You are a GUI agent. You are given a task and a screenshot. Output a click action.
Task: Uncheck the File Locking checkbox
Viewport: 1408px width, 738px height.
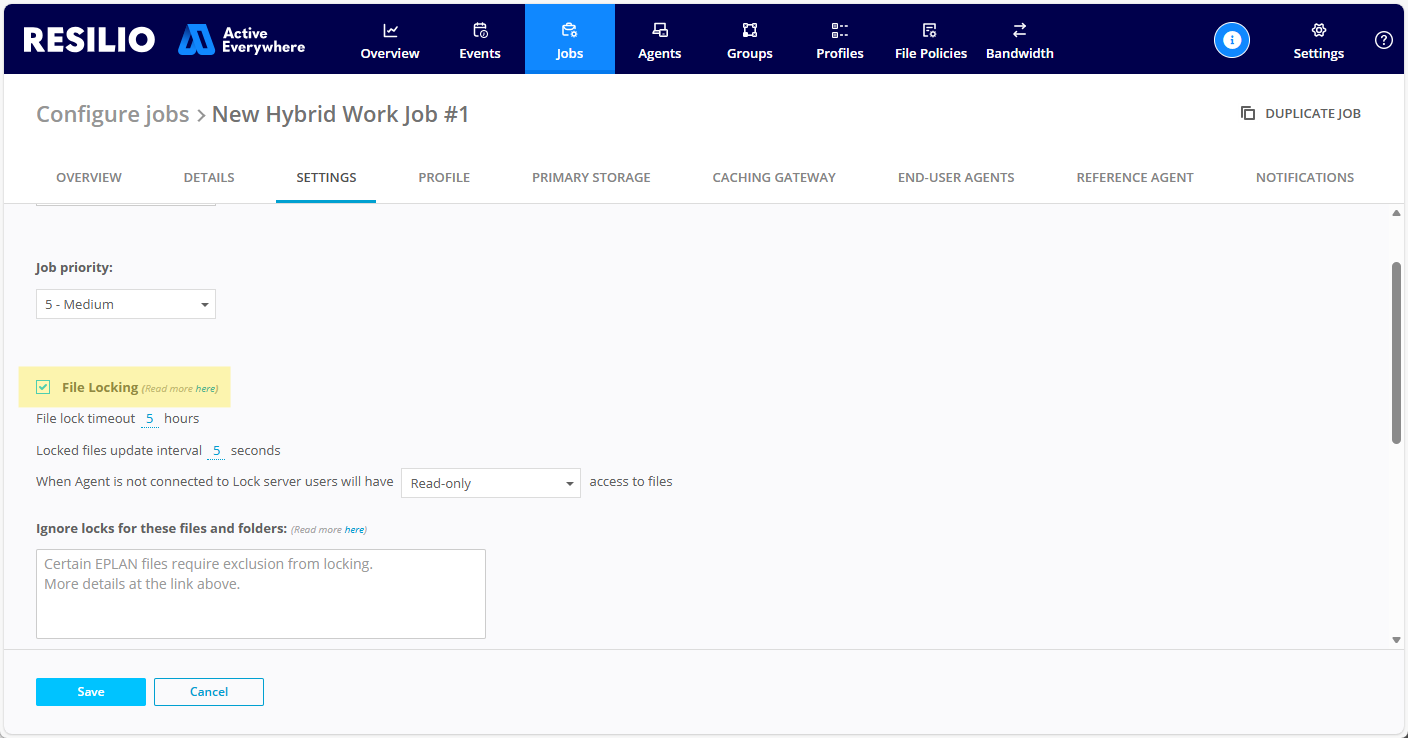(43, 387)
